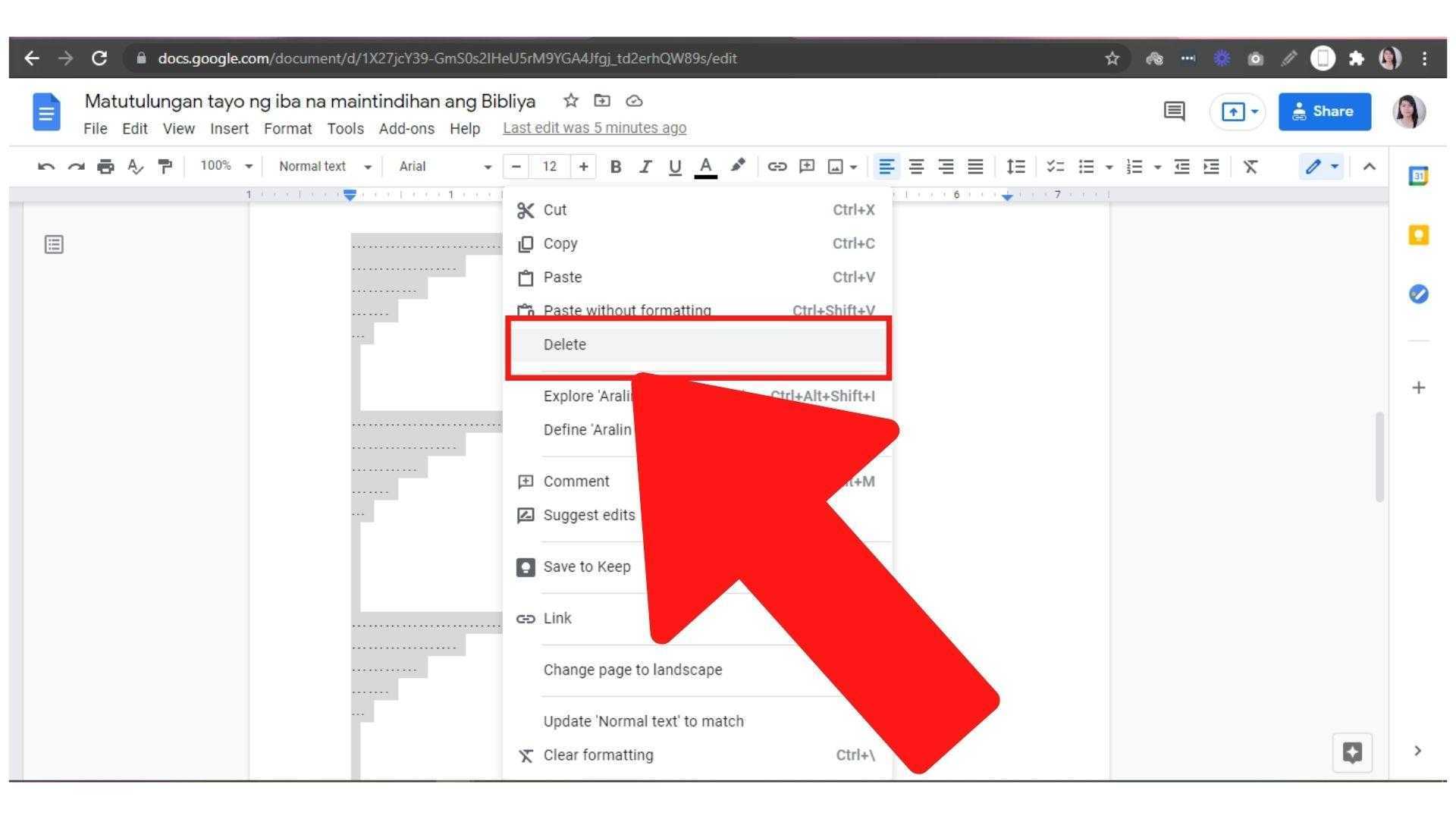
Task: Open the Format menu
Action: [x=287, y=129]
